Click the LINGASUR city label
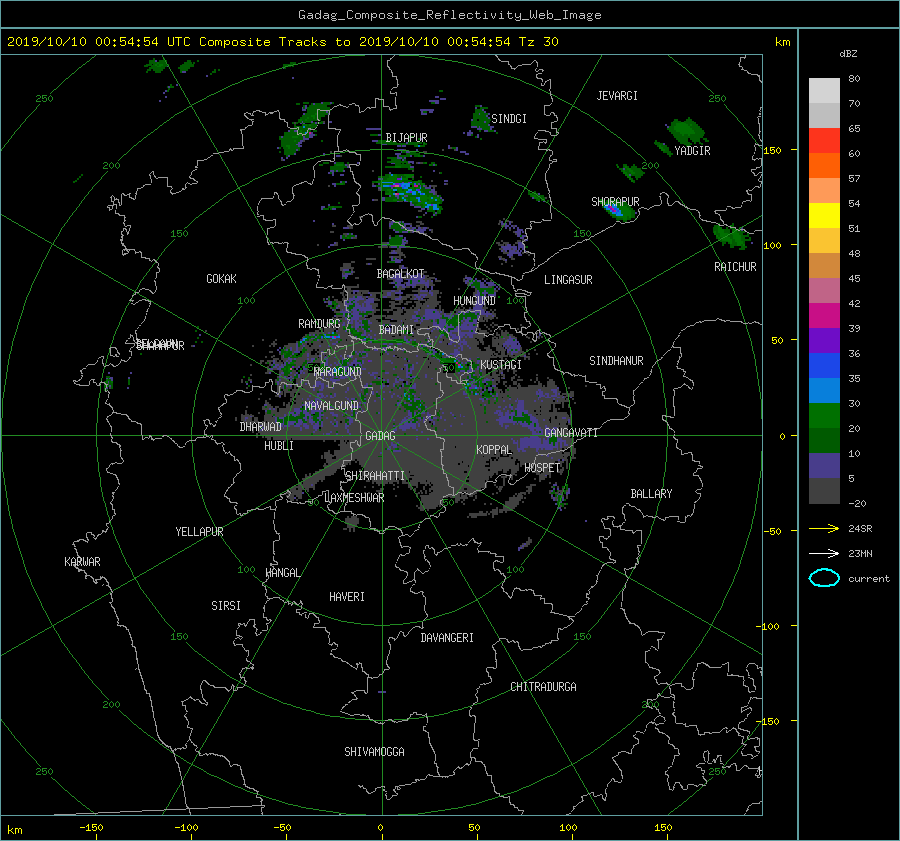This screenshot has width=900, height=841. pos(568,280)
